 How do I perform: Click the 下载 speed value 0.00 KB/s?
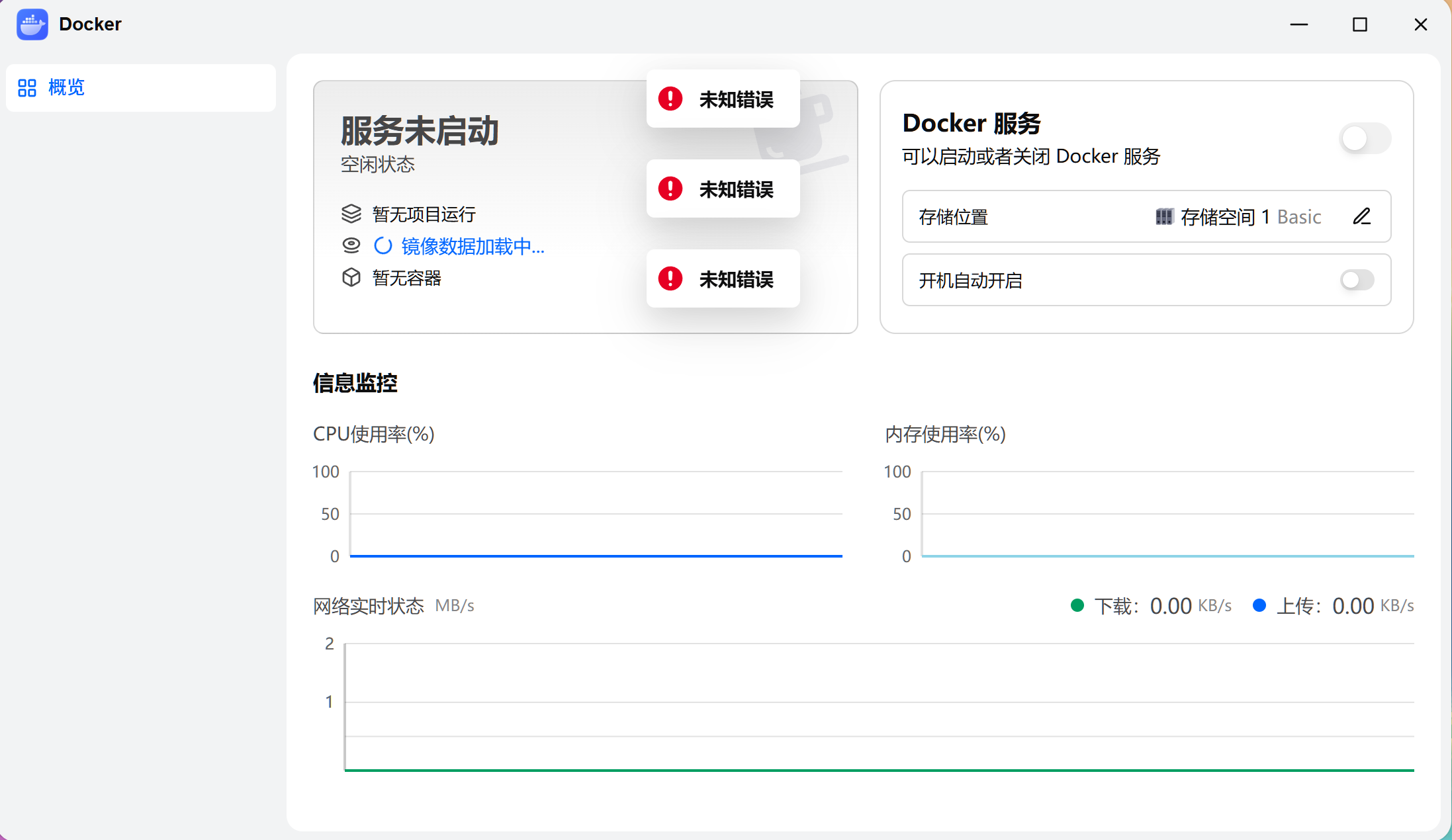coord(1191,606)
